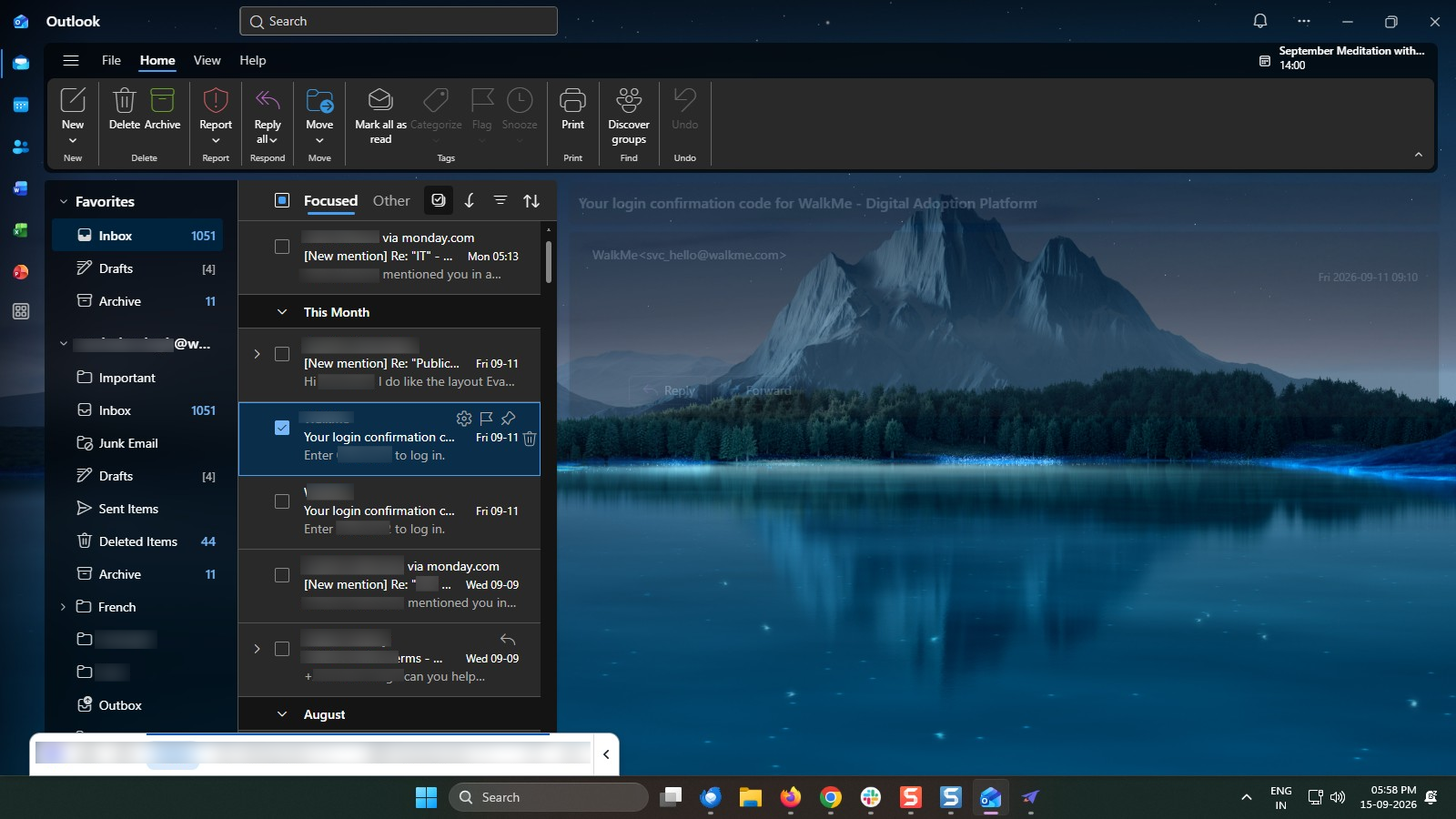
Task: Open Discover groups
Action: point(629,116)
